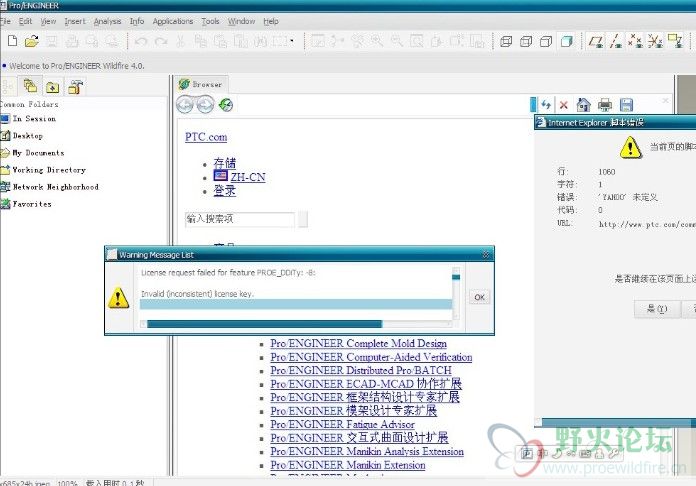The image size is (696, 486).
Task: Click the blue arrows reload icon in browser
Action: click(x=546, y=105)
